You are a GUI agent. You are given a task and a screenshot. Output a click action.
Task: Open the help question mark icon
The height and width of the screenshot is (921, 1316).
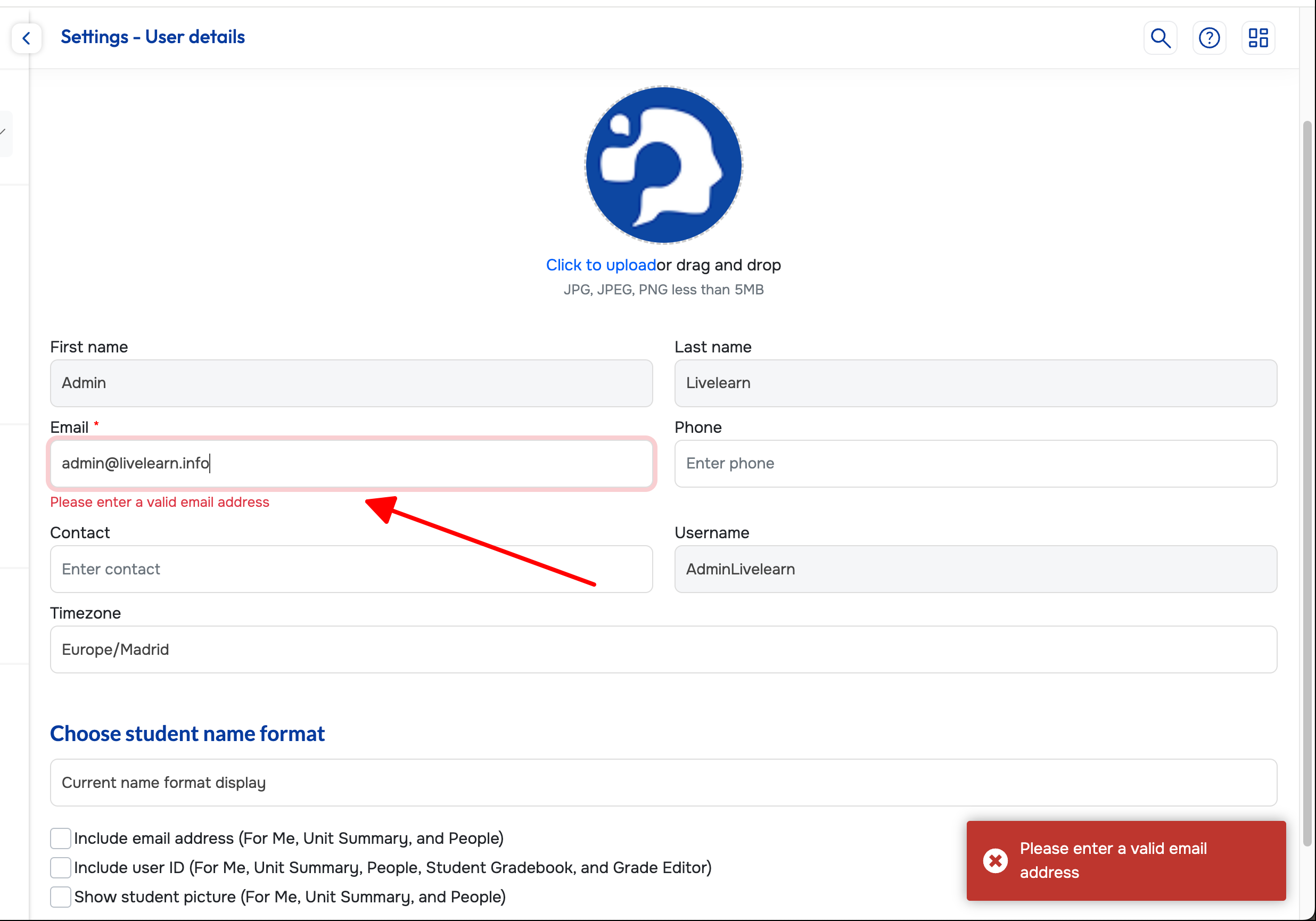[x=1209, y=38]
